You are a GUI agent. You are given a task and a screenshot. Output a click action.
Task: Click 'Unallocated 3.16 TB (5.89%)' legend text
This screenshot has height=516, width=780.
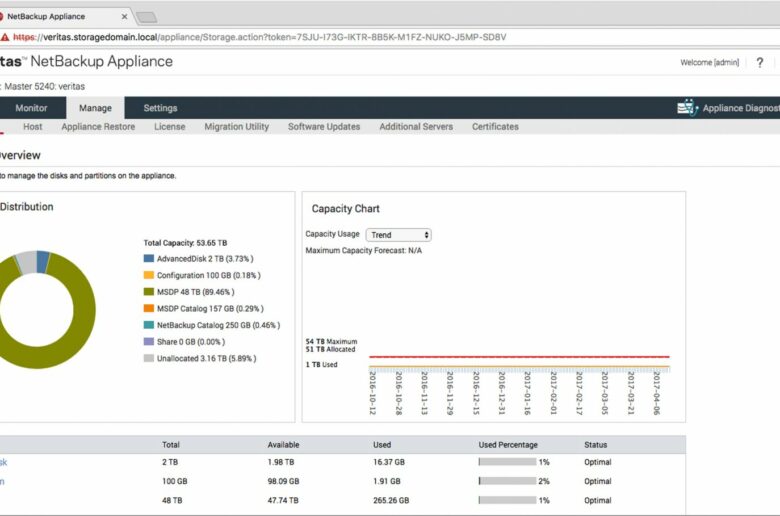[206, 358]
